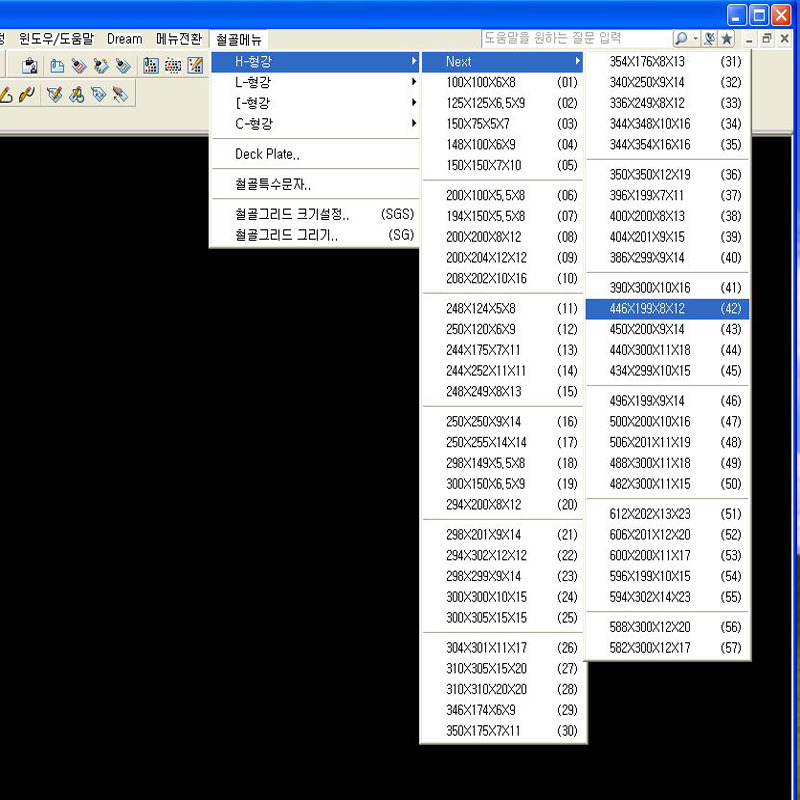Screen dimensions: 800x800
Task: Click the star favorites icon
Action: pos(727,38)
